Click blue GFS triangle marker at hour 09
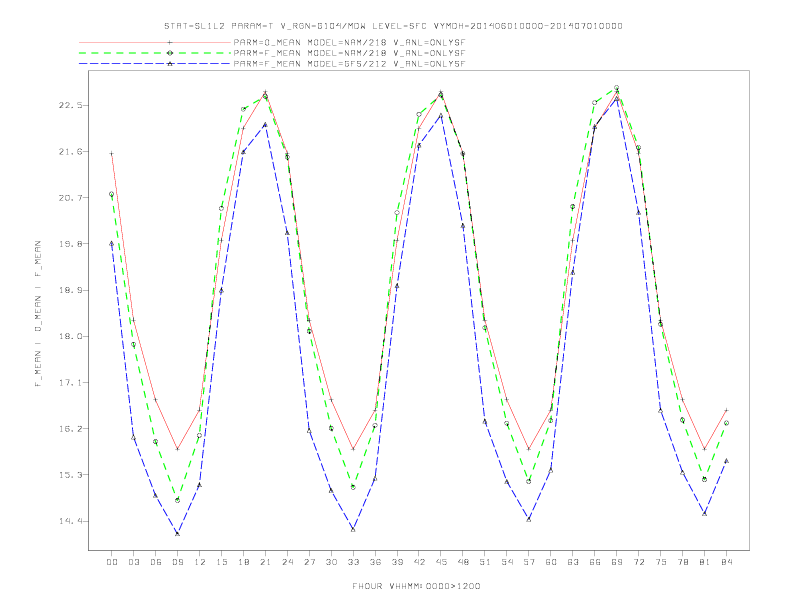792x612 pixels. tap(177, 533)
